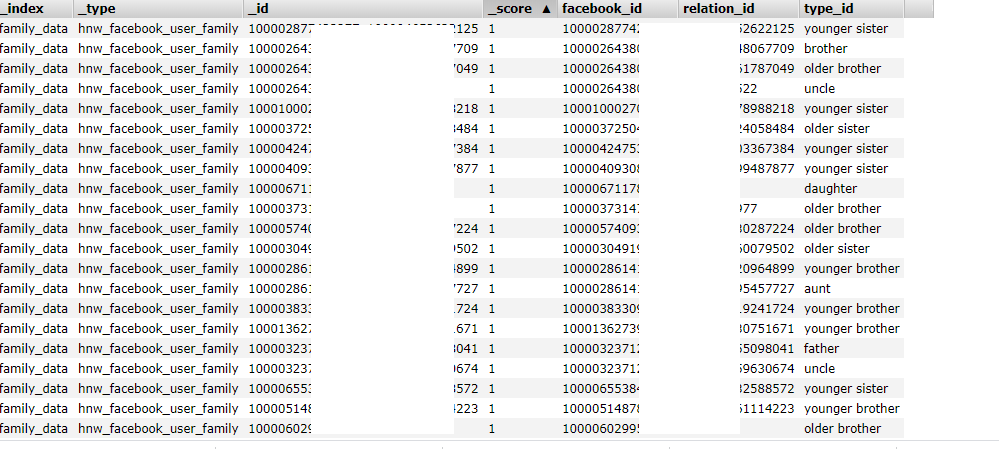
Task: Click the _index cell in the first row
Action: point(34,29)
